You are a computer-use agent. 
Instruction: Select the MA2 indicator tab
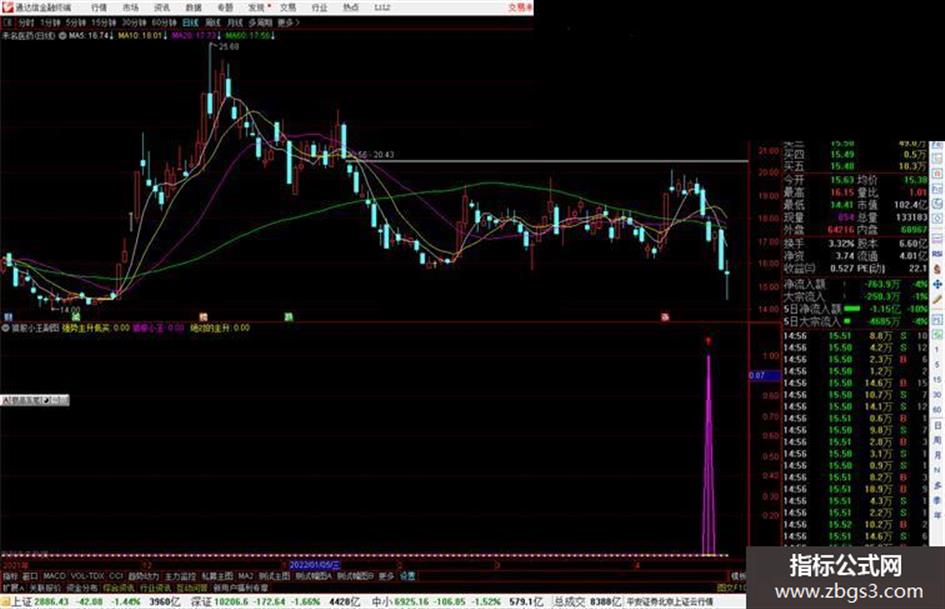245,576
